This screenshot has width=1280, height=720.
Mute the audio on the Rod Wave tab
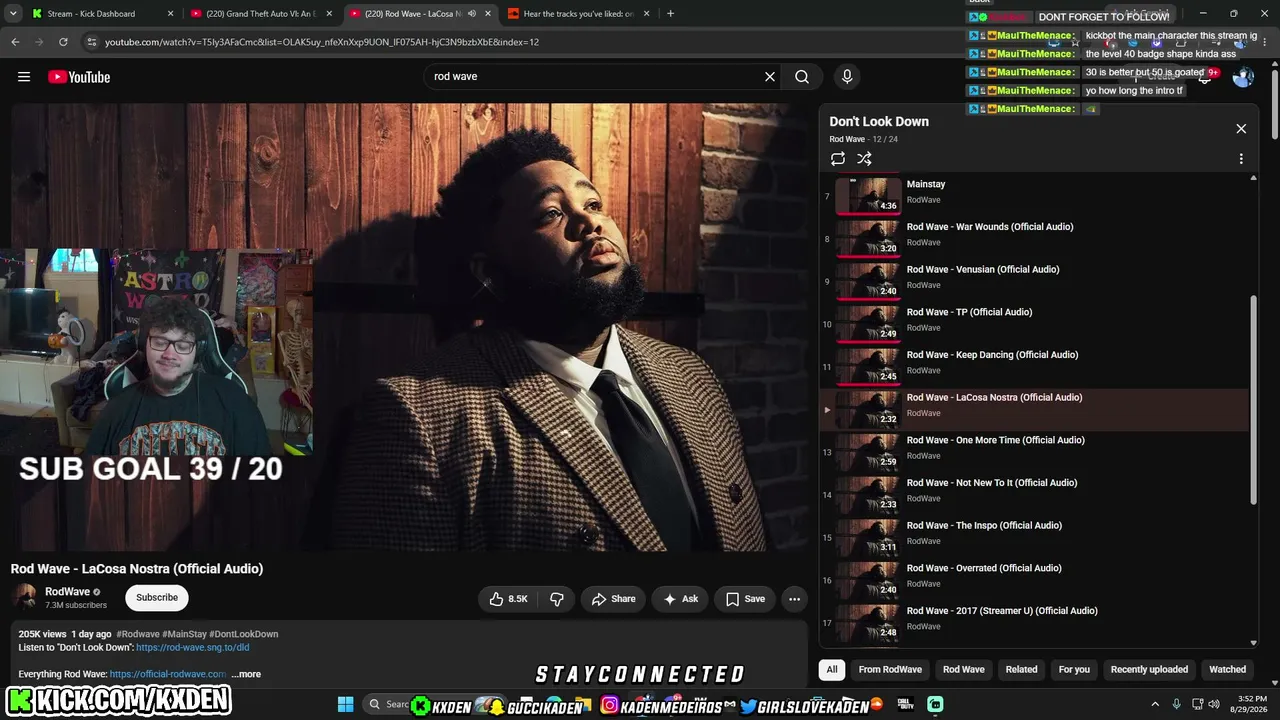[472, 14]
